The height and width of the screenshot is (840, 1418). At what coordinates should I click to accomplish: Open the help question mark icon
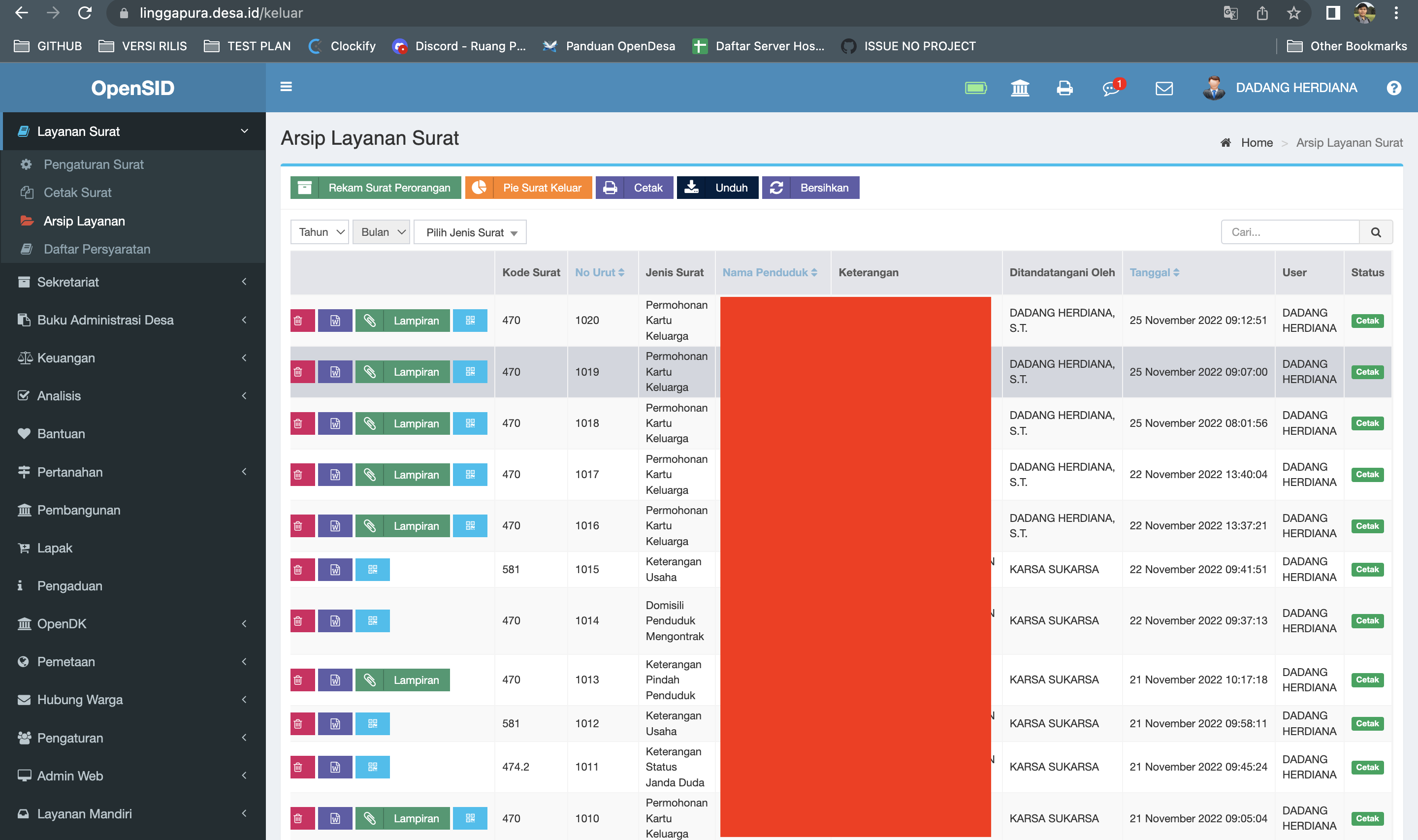point(1394,88)
